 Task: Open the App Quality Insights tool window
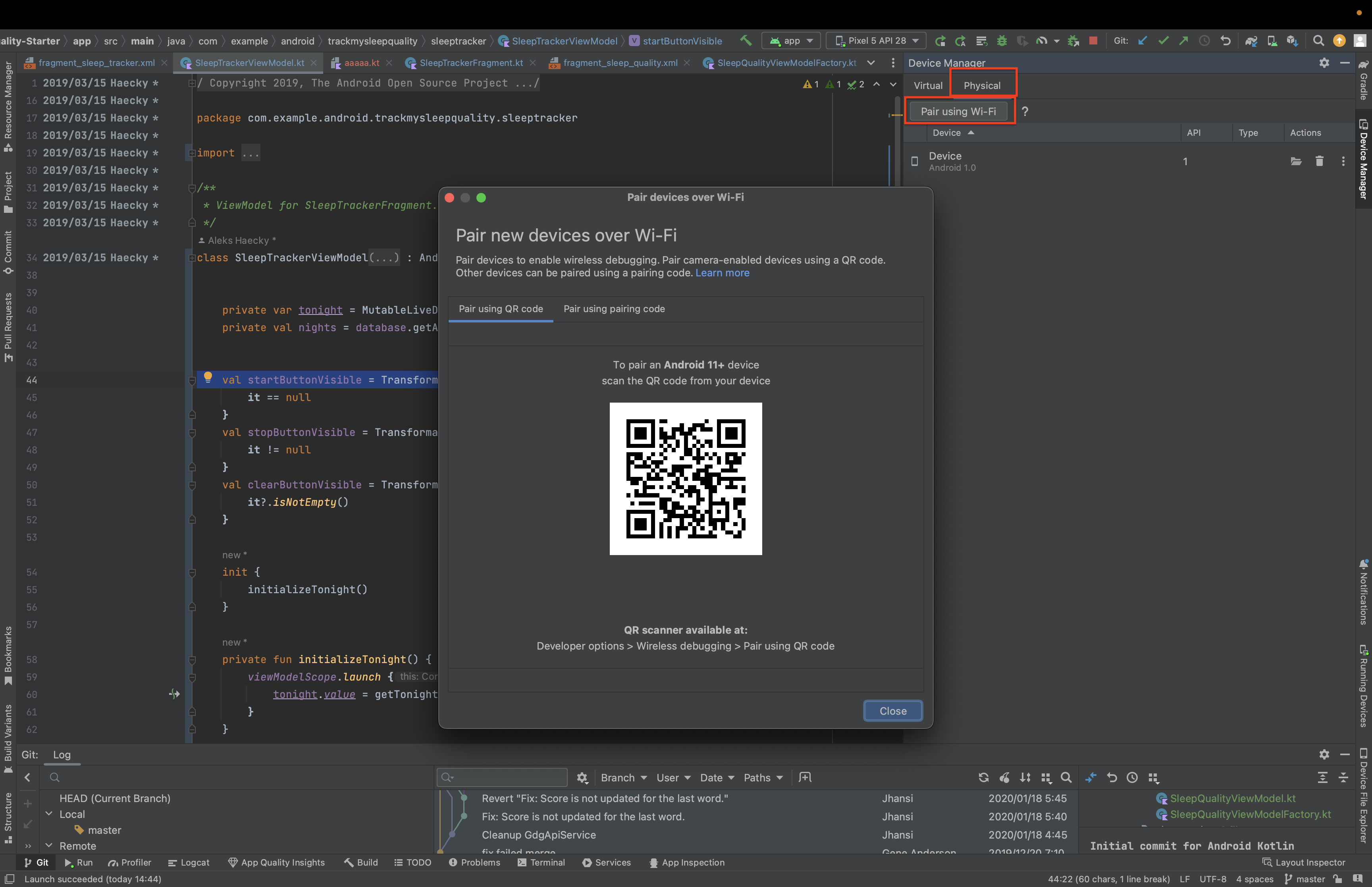point(276,862)
